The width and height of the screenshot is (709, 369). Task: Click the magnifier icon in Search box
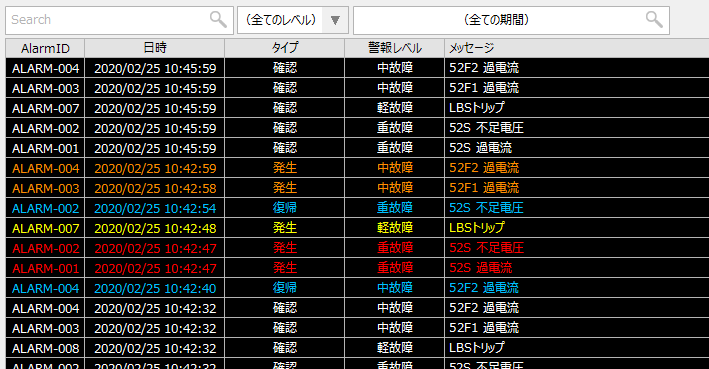[x=218, y=19]
